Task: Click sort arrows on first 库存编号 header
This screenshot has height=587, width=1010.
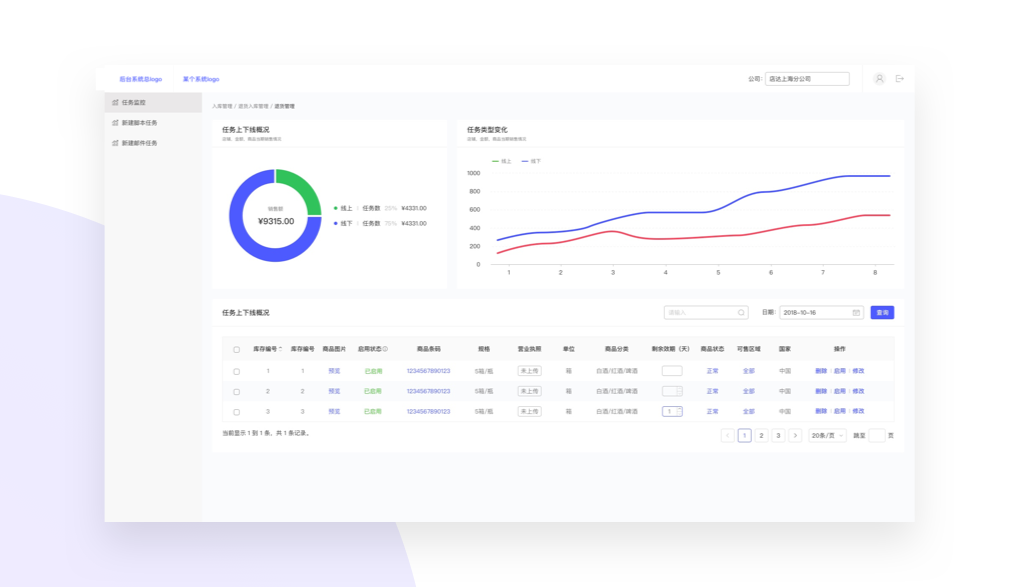Action: pos(280,349)
